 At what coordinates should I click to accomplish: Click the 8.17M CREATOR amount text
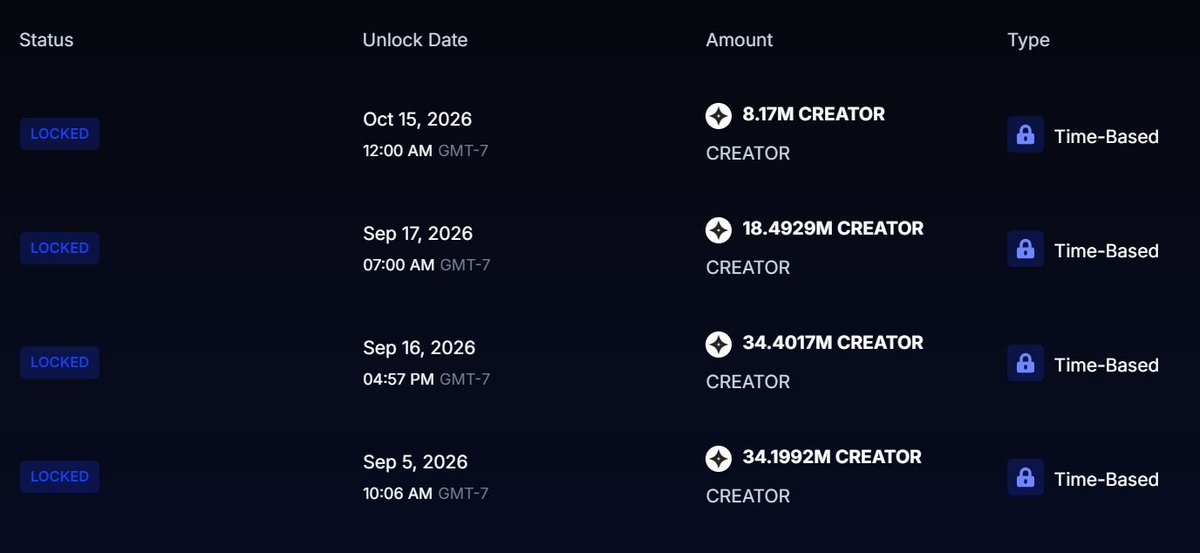813,115
